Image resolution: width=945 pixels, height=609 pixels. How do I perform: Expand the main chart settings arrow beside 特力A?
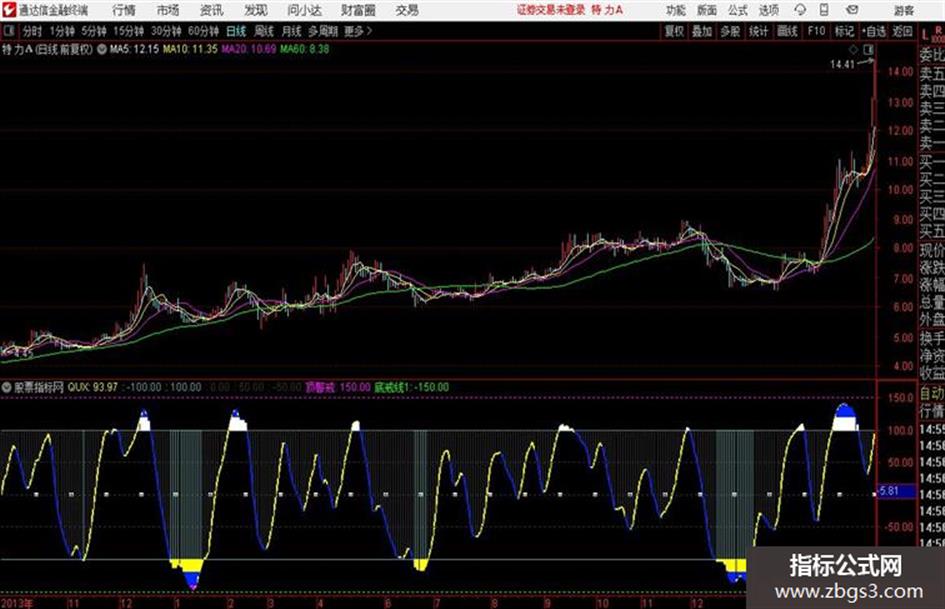pos(102,49)
